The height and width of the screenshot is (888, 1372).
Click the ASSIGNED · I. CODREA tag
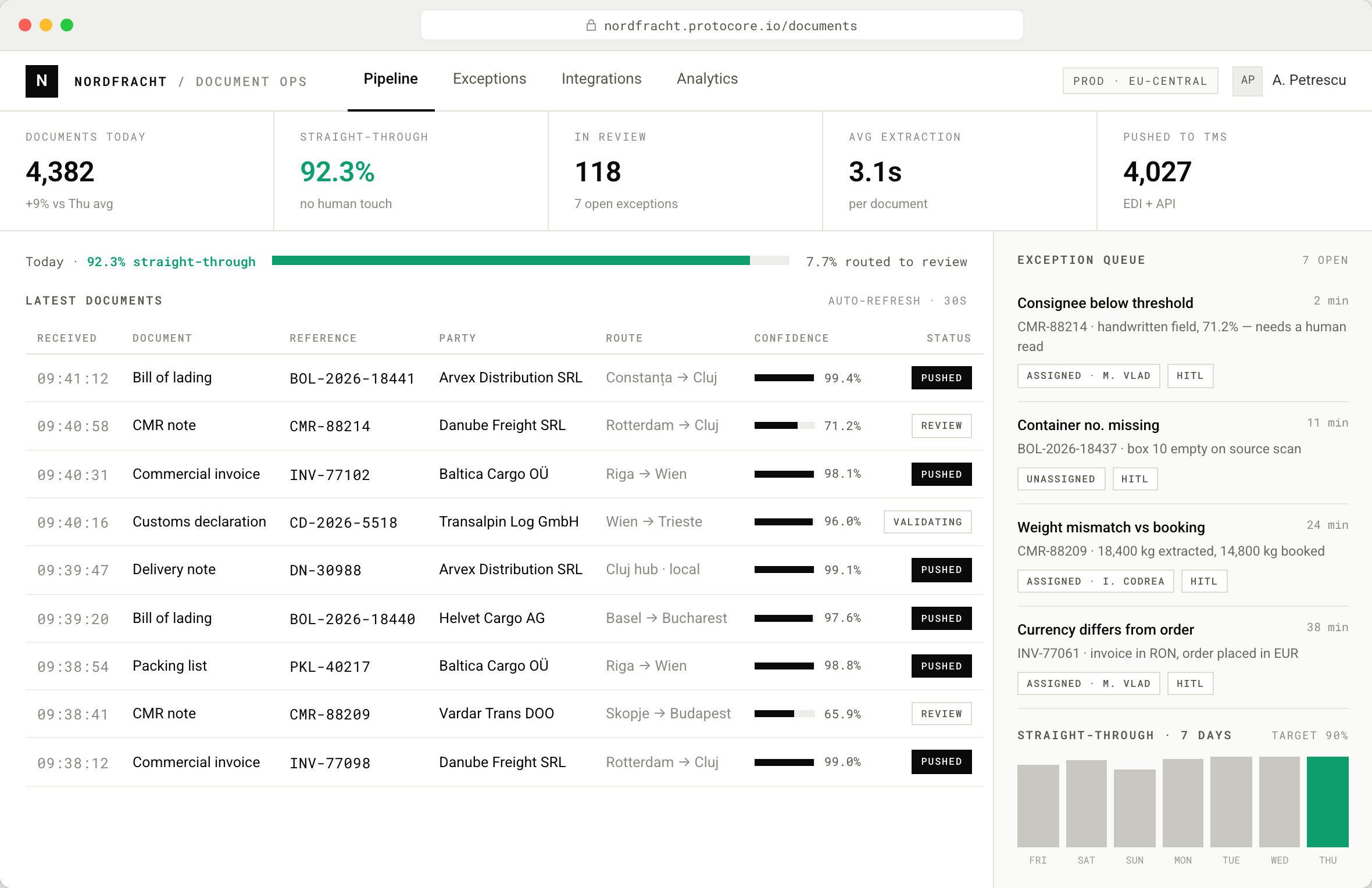click(1095, 581)
